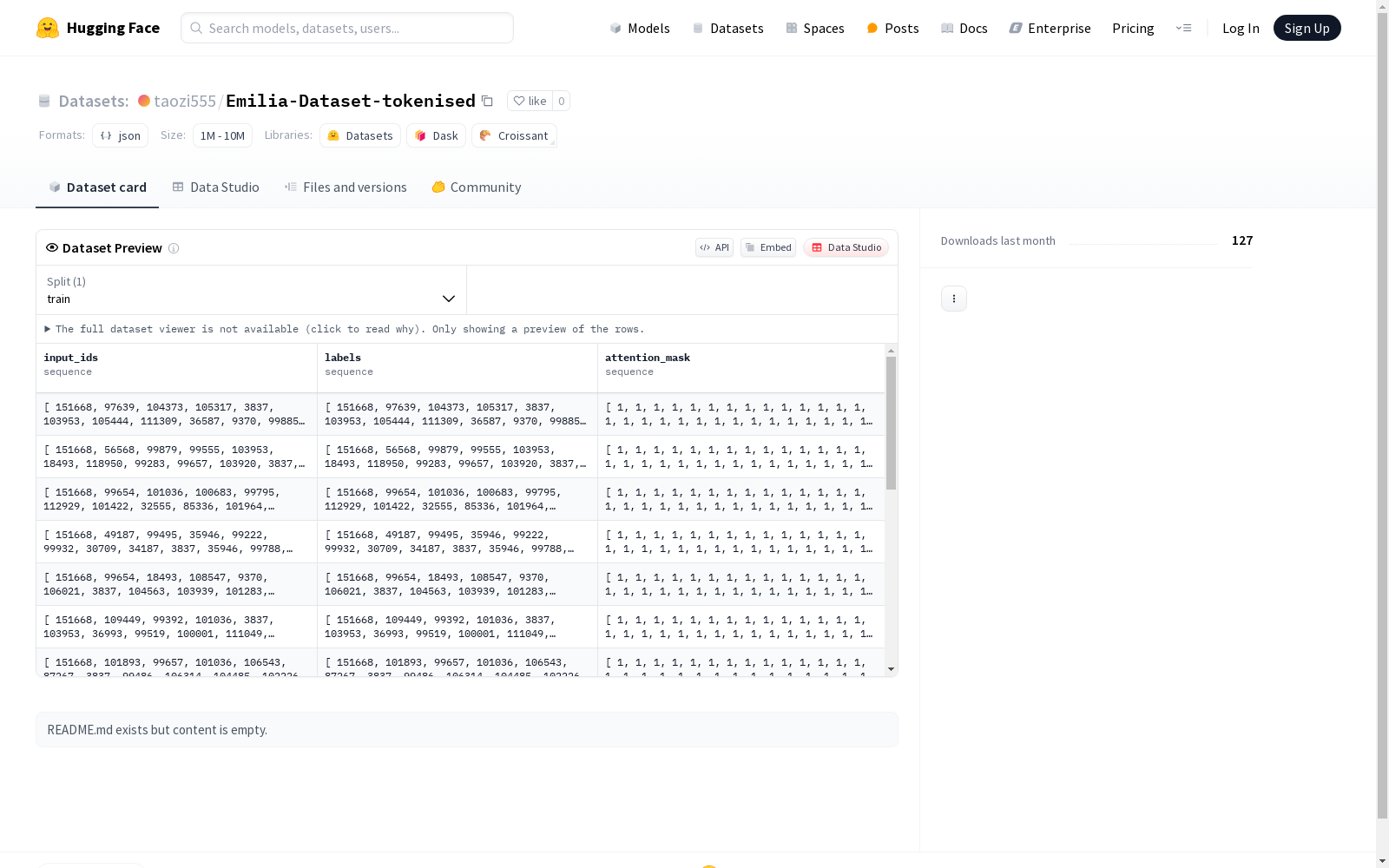
Task: Open Docs in the top navigation
Action: point(964,28)
